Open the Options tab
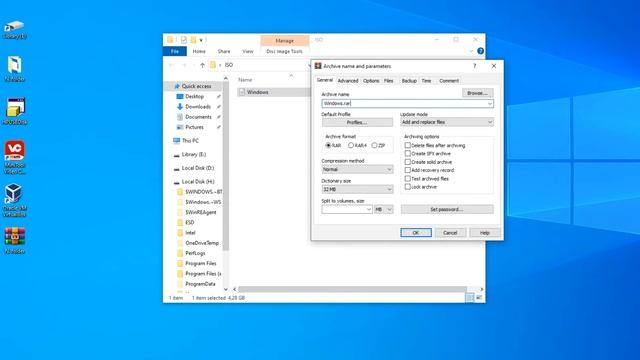Image resolution: width=640 pixels, height=360 pixels. pyautogui.click(x=371, y=81)
